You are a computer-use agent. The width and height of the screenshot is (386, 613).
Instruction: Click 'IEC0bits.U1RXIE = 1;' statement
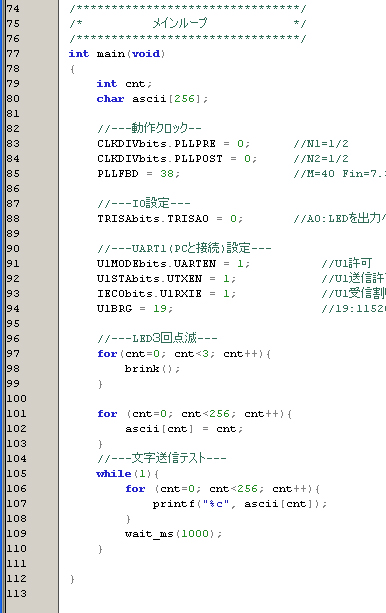(166, 293)
